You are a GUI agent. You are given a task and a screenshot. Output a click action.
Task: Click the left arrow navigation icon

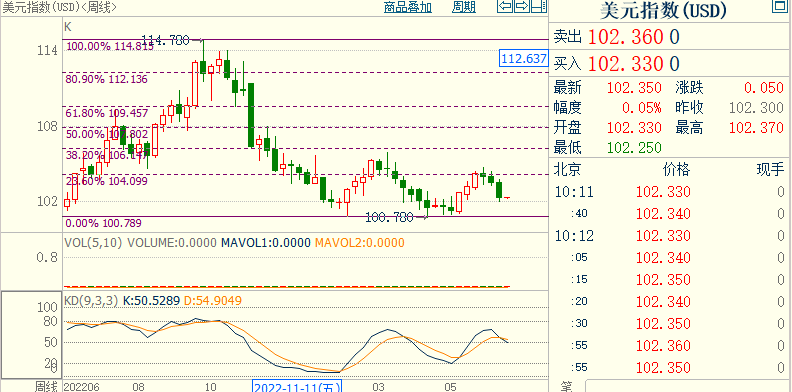(x=506, y=6)
